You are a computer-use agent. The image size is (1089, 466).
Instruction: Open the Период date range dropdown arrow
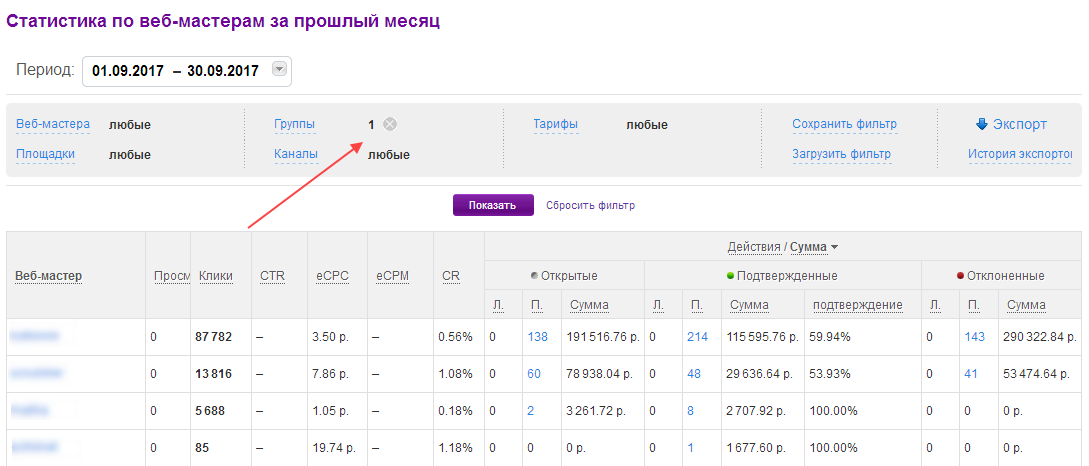tap(279, 70)
